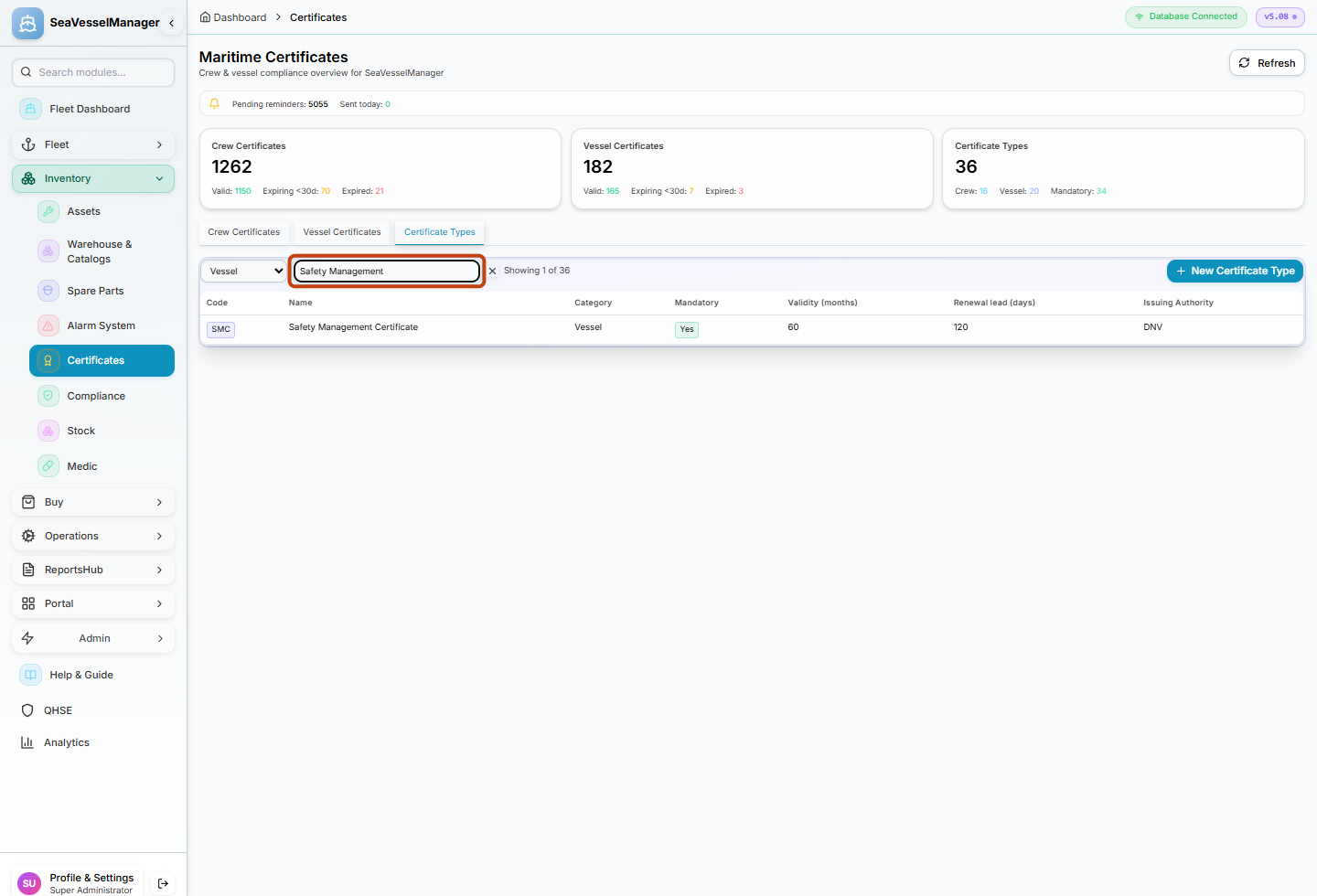The image size is (1317, 896).
Task: Clear the certificate search with X
Action: [492, 271]
